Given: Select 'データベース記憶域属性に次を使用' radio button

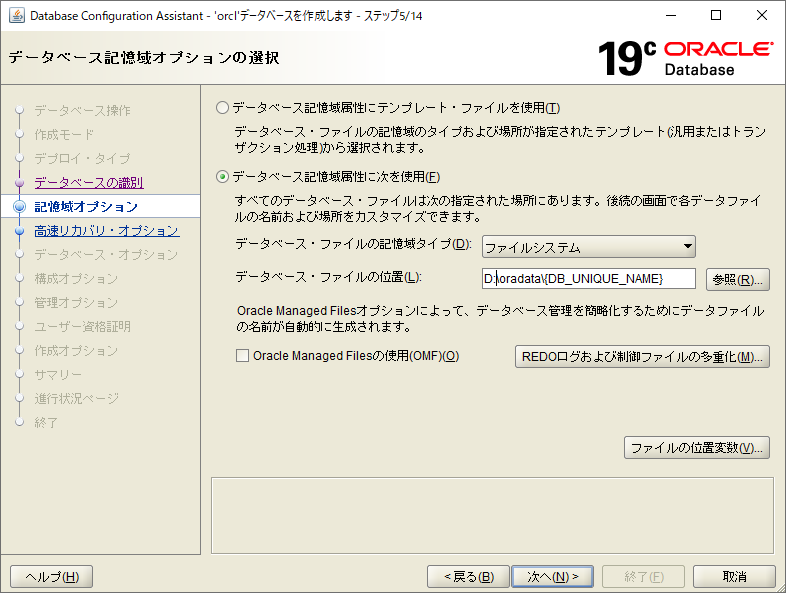Looking at the screenshot, I should tap(222, 177).
